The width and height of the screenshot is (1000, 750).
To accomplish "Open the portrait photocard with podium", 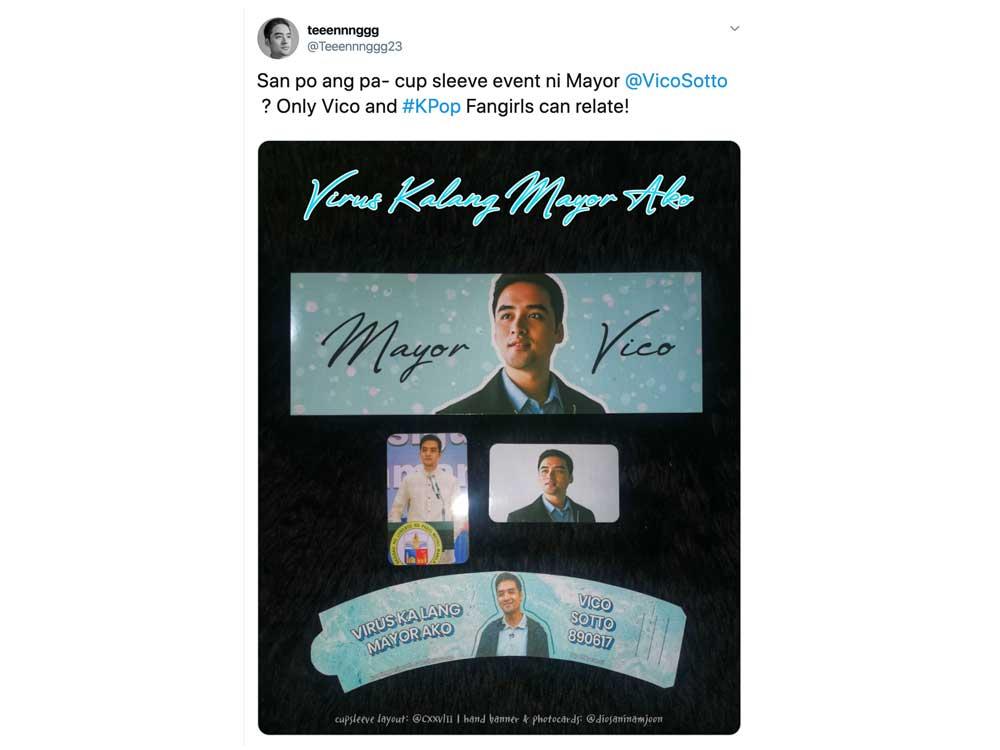I will [x=428, y=499].
